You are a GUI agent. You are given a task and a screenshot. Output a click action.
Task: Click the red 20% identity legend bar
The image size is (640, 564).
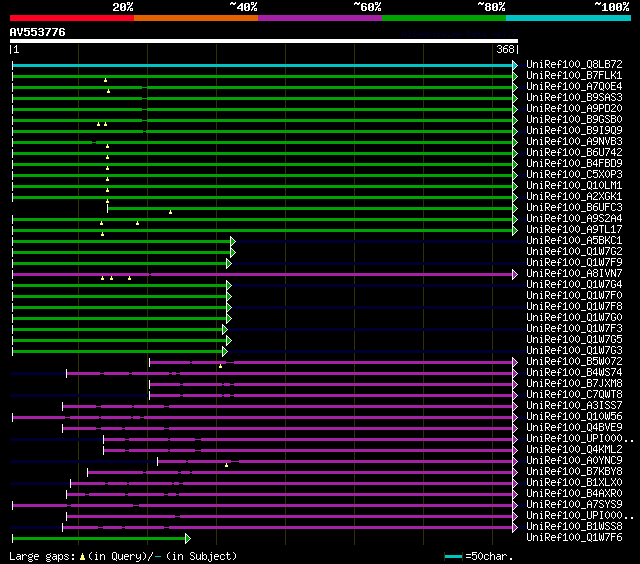72,18
